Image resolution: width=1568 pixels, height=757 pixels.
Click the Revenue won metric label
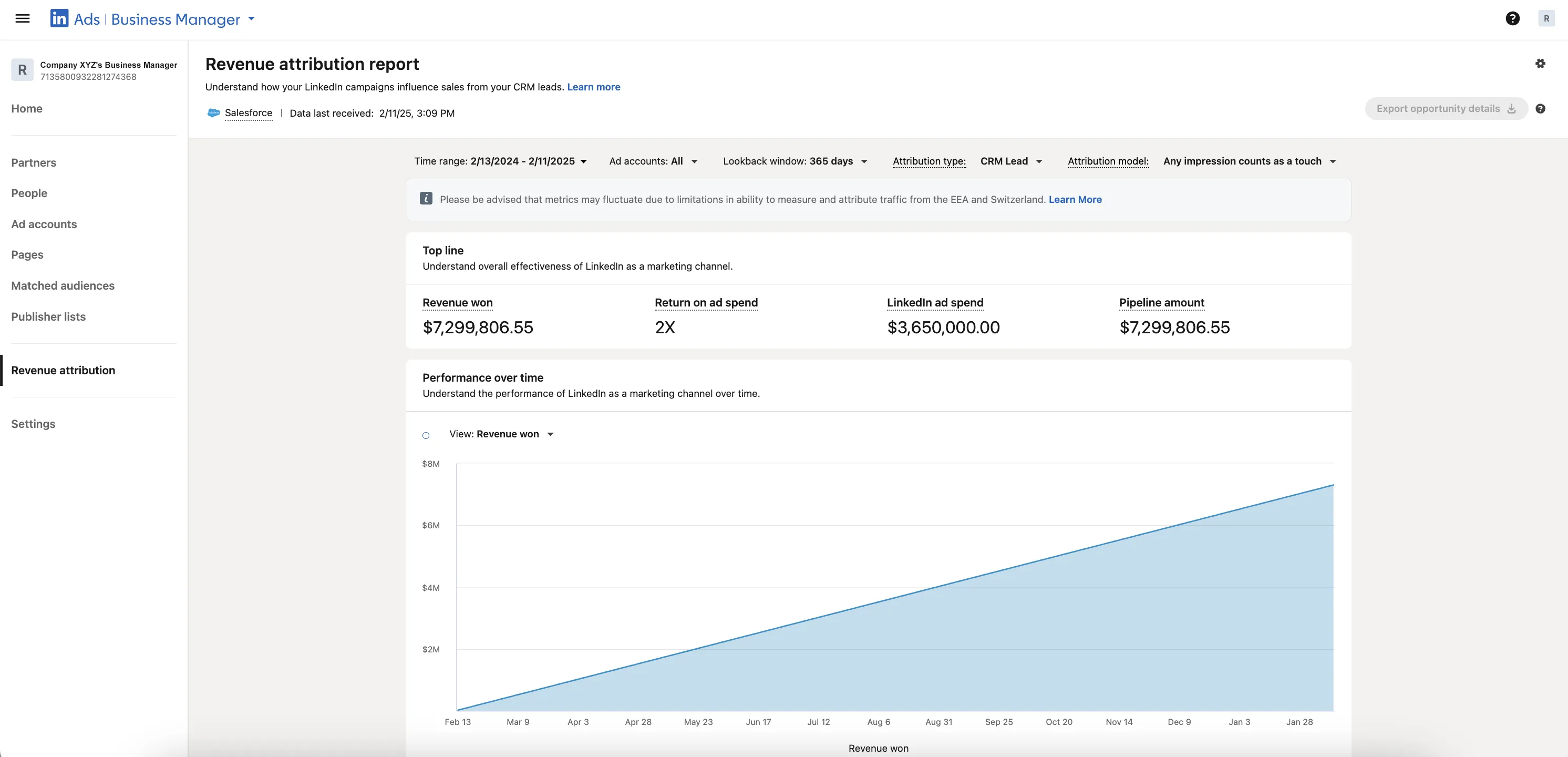click(x=458, y=303)
